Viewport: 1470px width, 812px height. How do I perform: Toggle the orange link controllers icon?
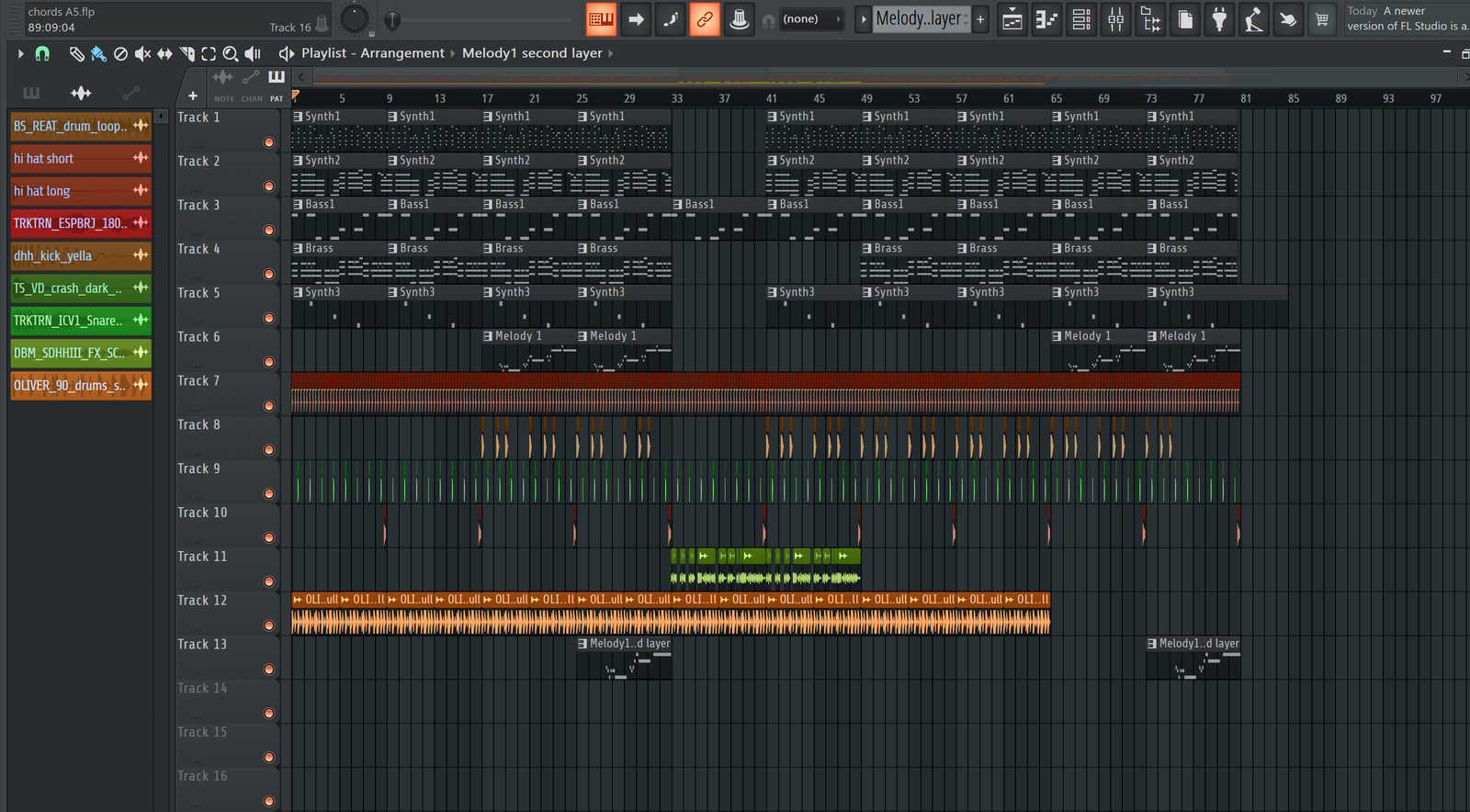[x=705, y=18]
